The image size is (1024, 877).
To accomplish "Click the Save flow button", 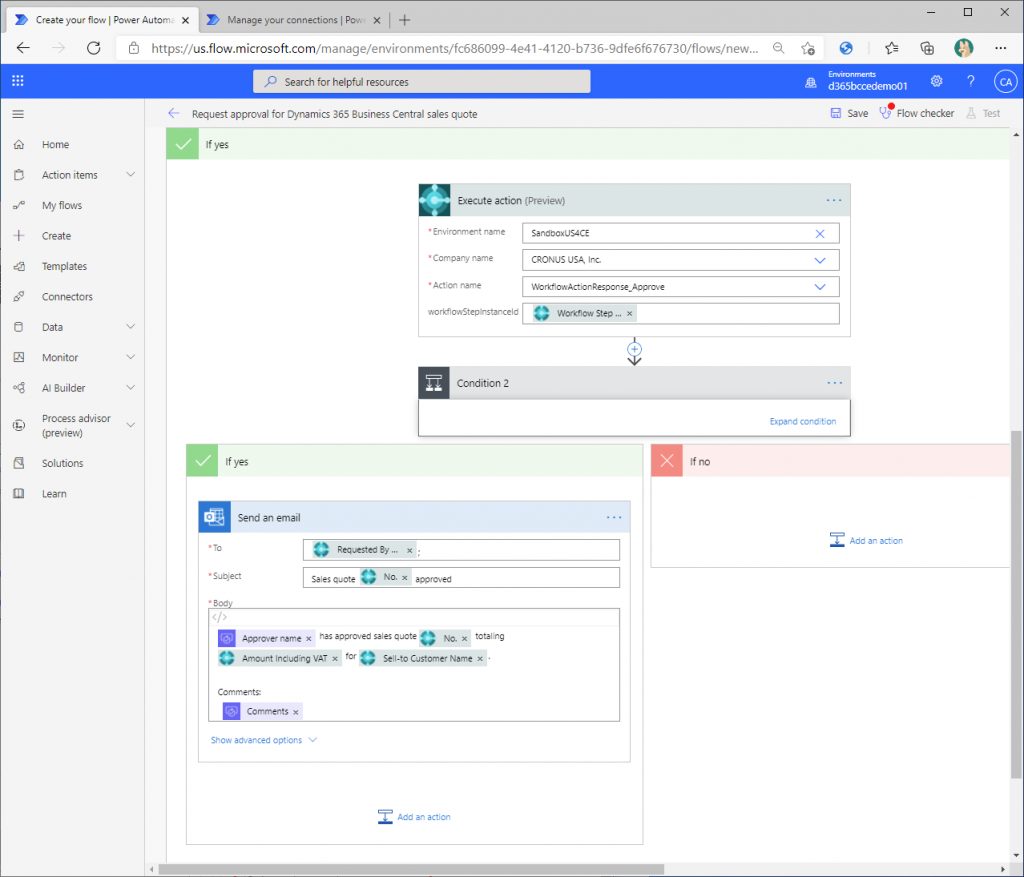I will click(849, 113).
